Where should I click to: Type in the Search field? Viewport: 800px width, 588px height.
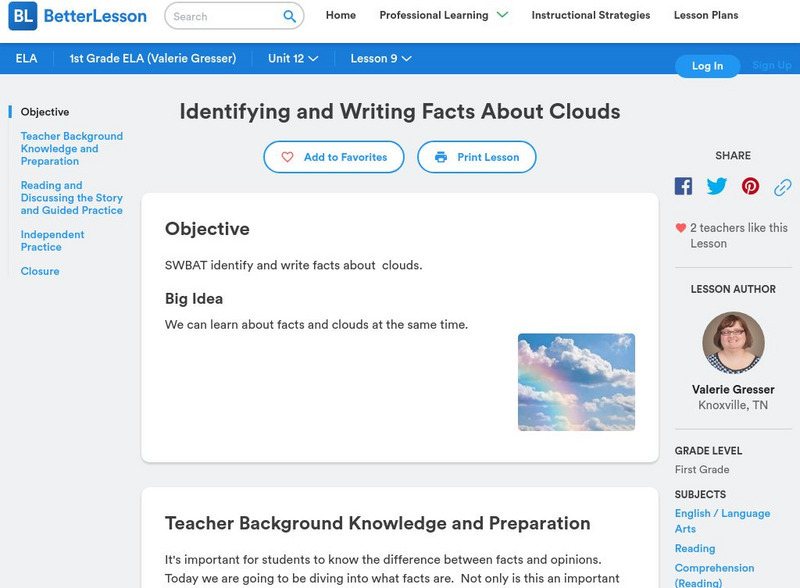pos(224,17)
